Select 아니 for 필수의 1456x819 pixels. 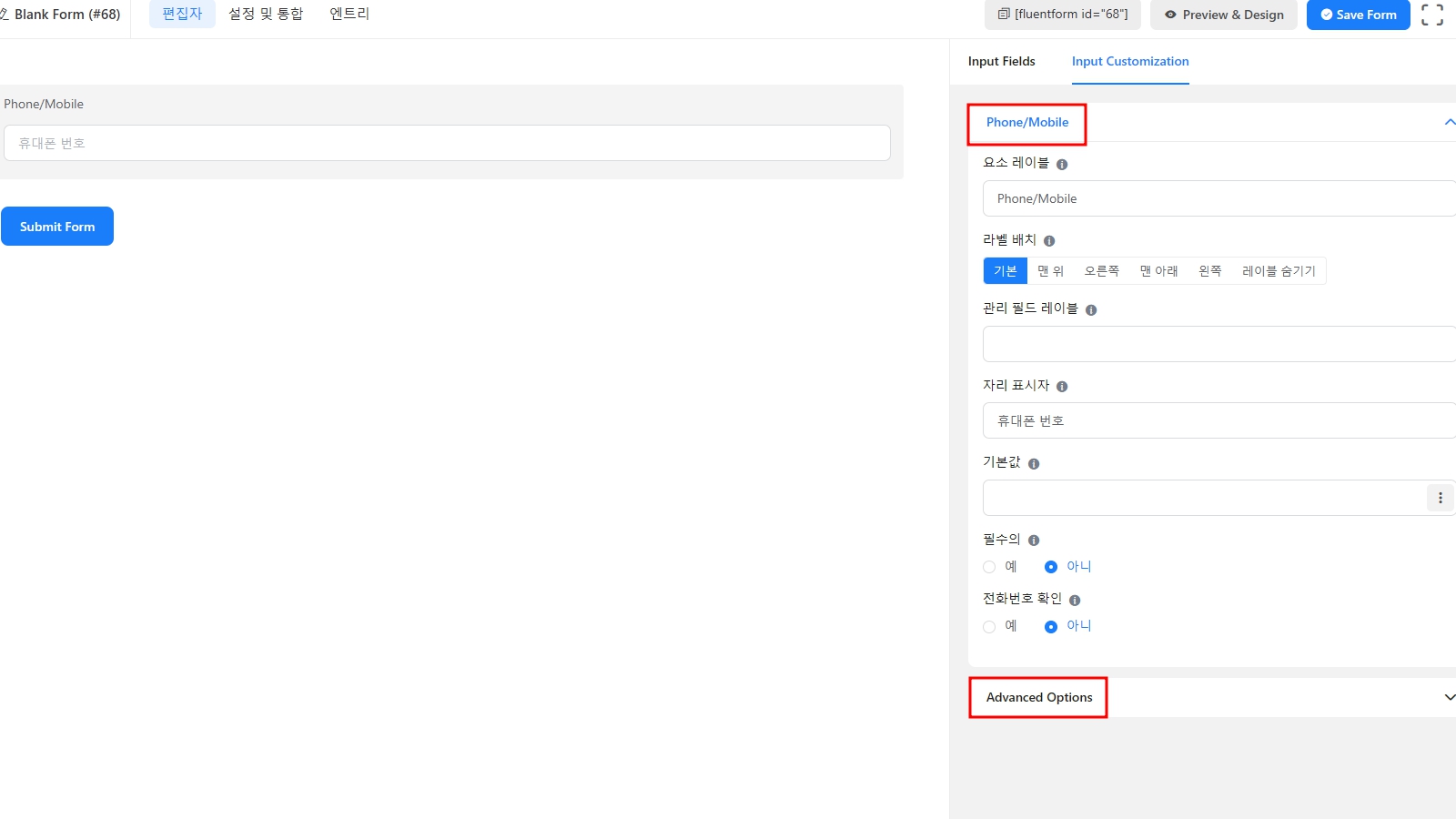1051,567
